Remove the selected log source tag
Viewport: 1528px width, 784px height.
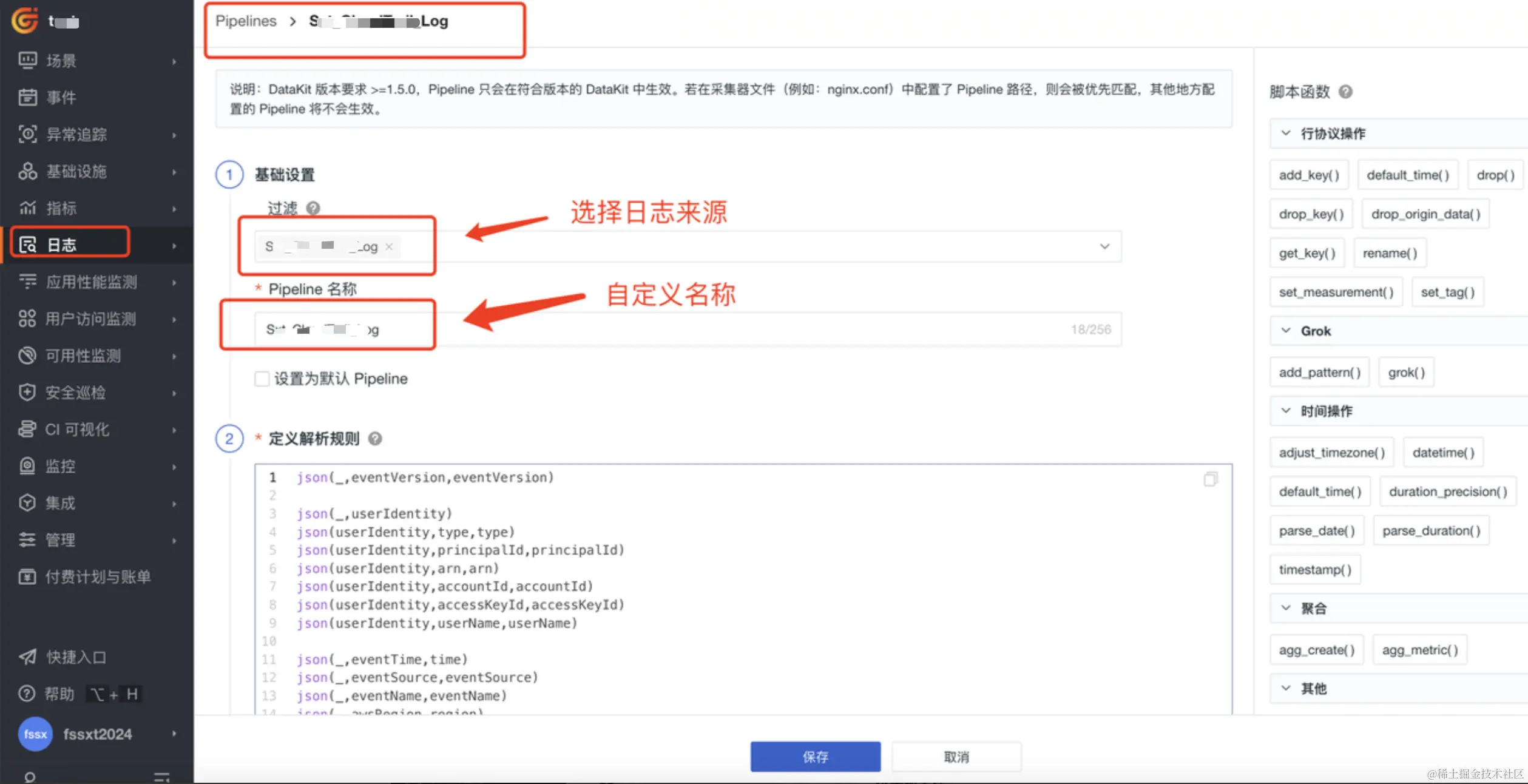click(x=389, y=246)
